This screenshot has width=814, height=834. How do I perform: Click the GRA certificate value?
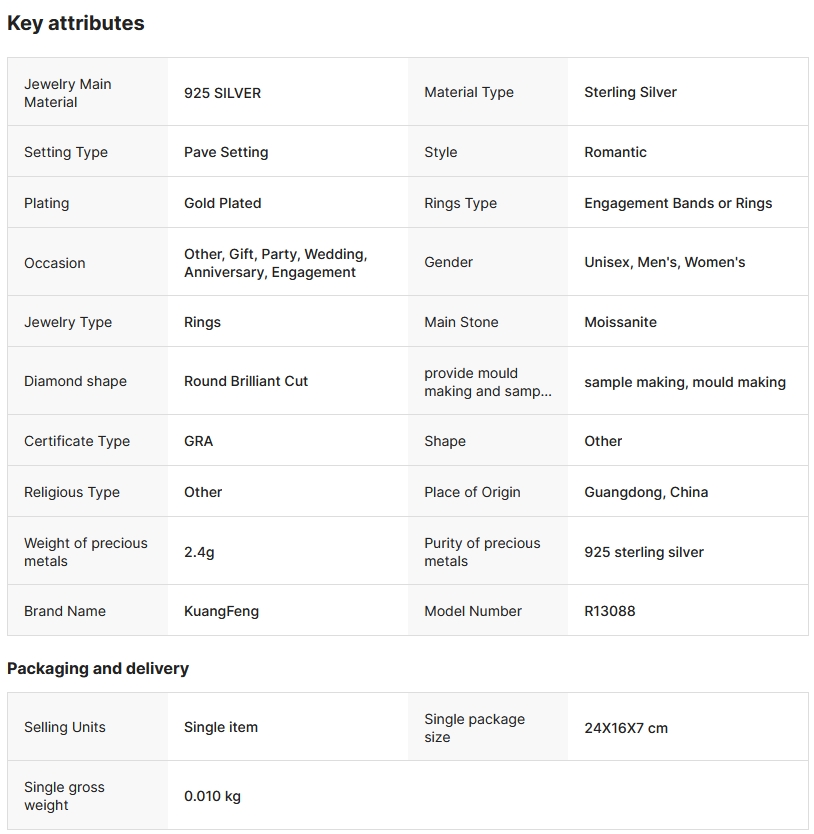tap(198, 441)
